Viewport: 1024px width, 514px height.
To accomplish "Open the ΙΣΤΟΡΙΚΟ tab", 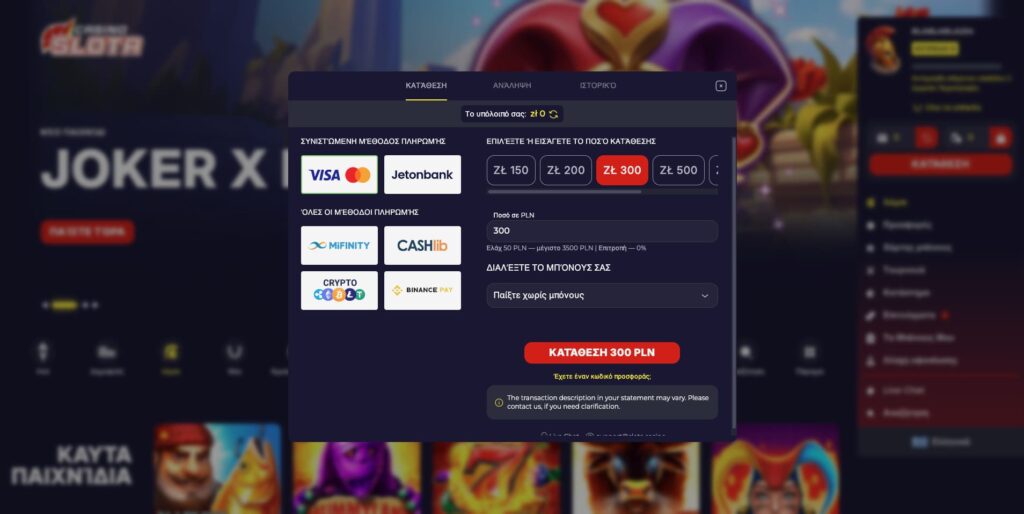I will [598, 86].
